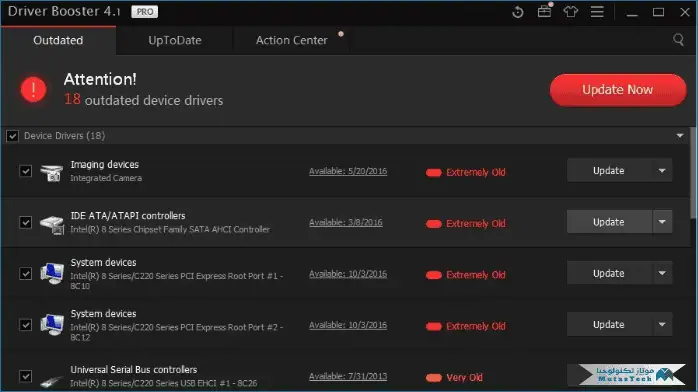Uncheck the IDE ATA/ATAPI controllers checkbox
Screen dimensions: 698x392
tap(26, 222)
